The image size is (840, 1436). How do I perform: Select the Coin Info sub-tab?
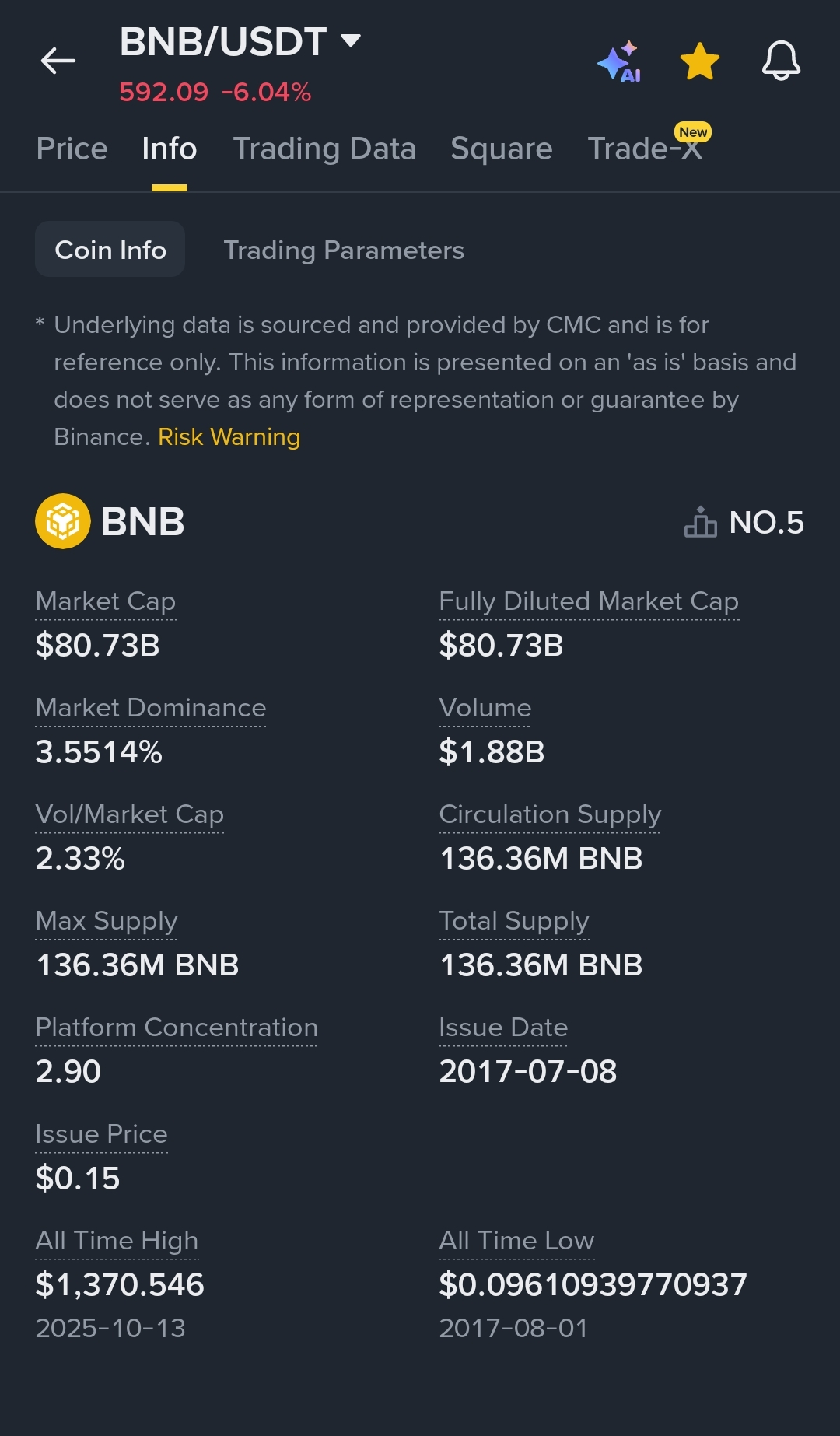coord(110,250)
